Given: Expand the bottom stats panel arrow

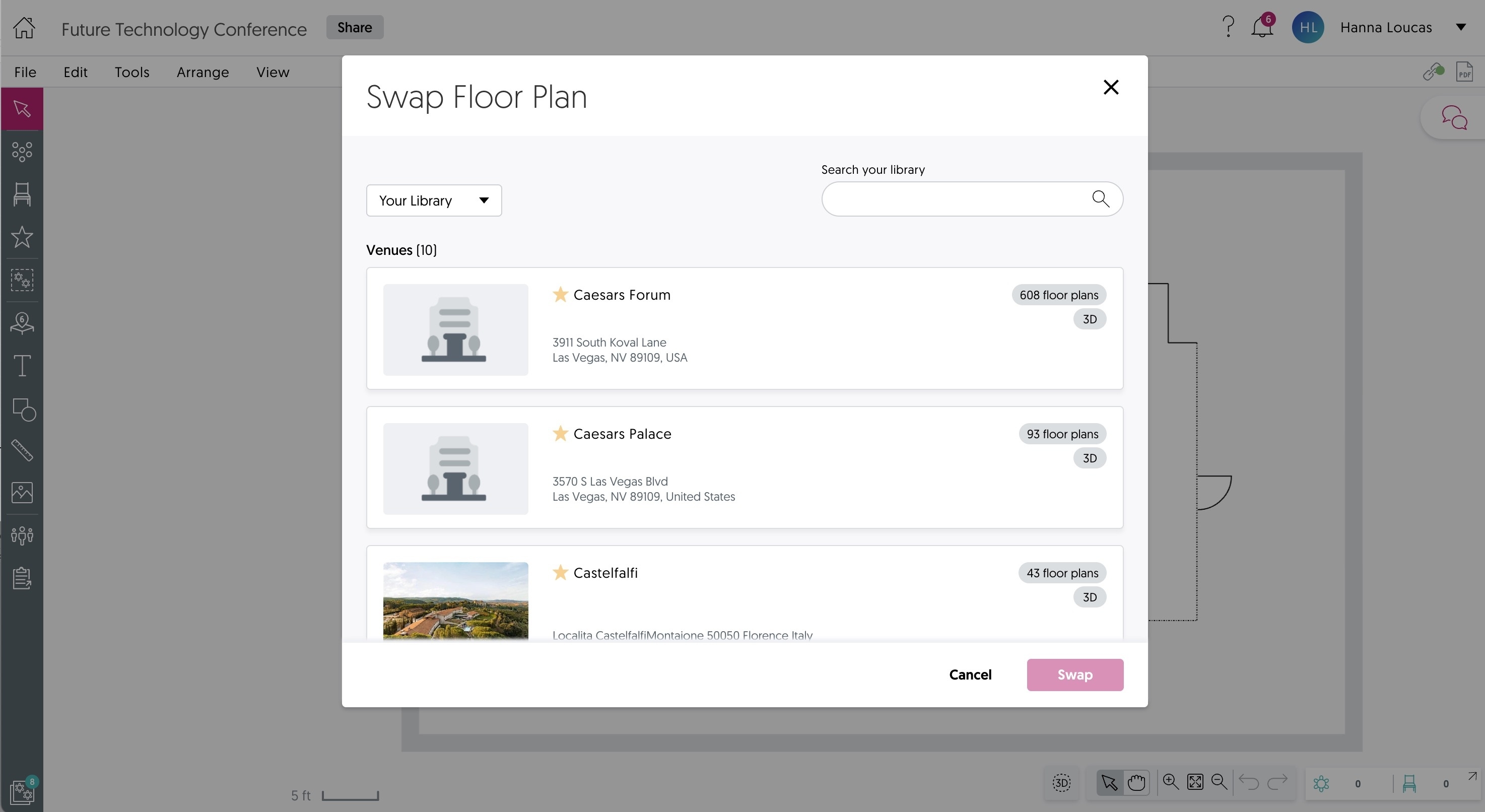Looking at the screenshot, I should [1472, 776].
